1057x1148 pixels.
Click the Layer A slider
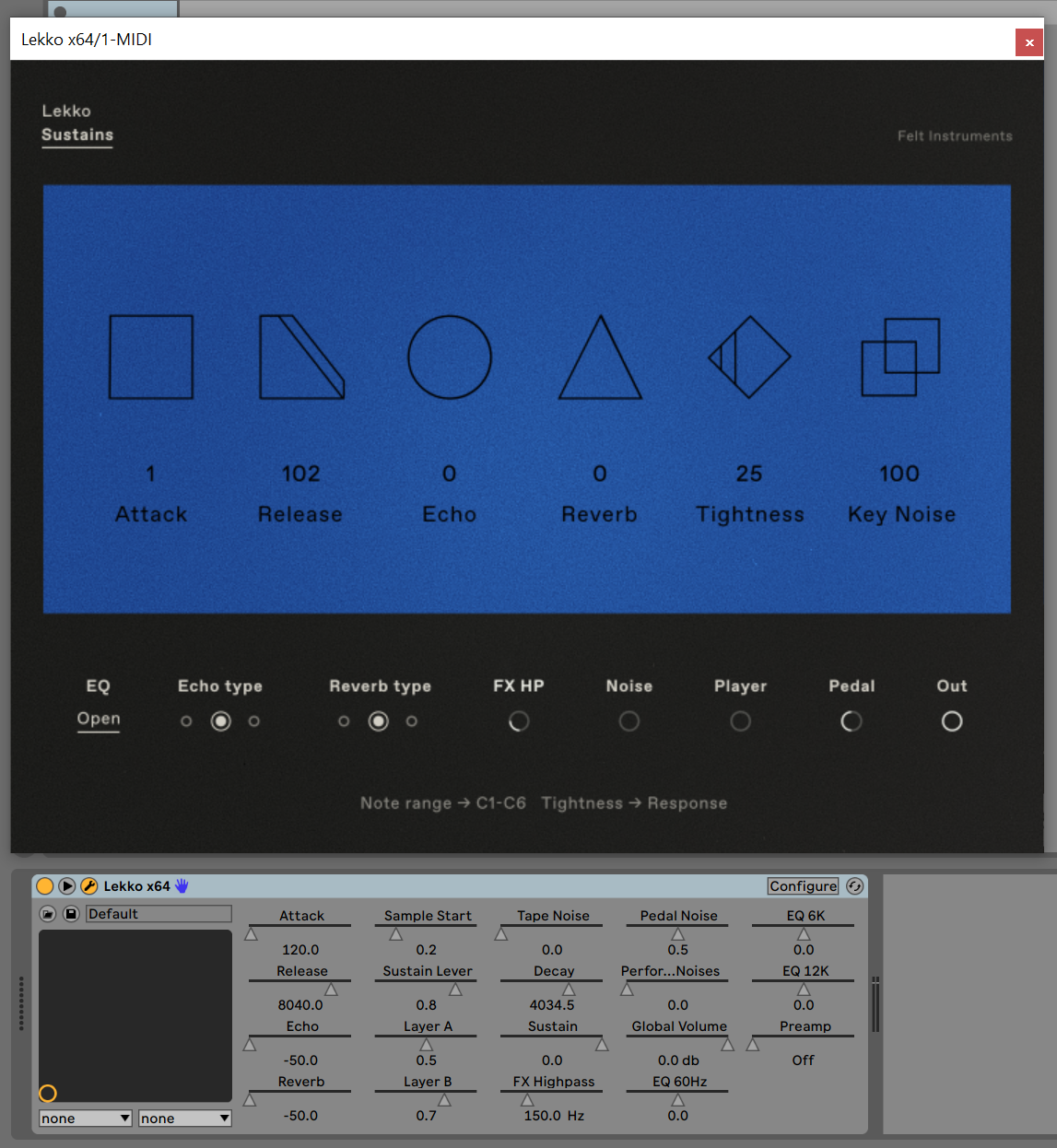(x=426, y=1043)
